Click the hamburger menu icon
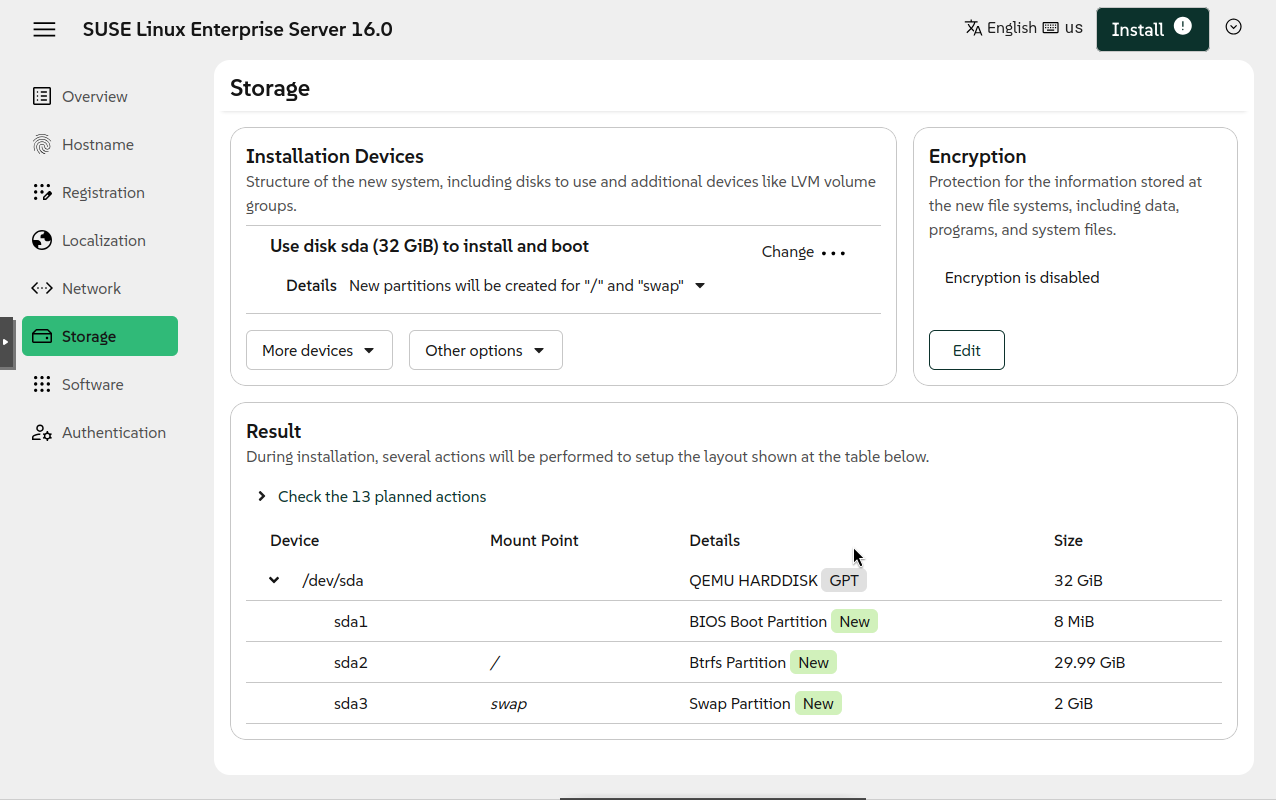 click(44, 29)
